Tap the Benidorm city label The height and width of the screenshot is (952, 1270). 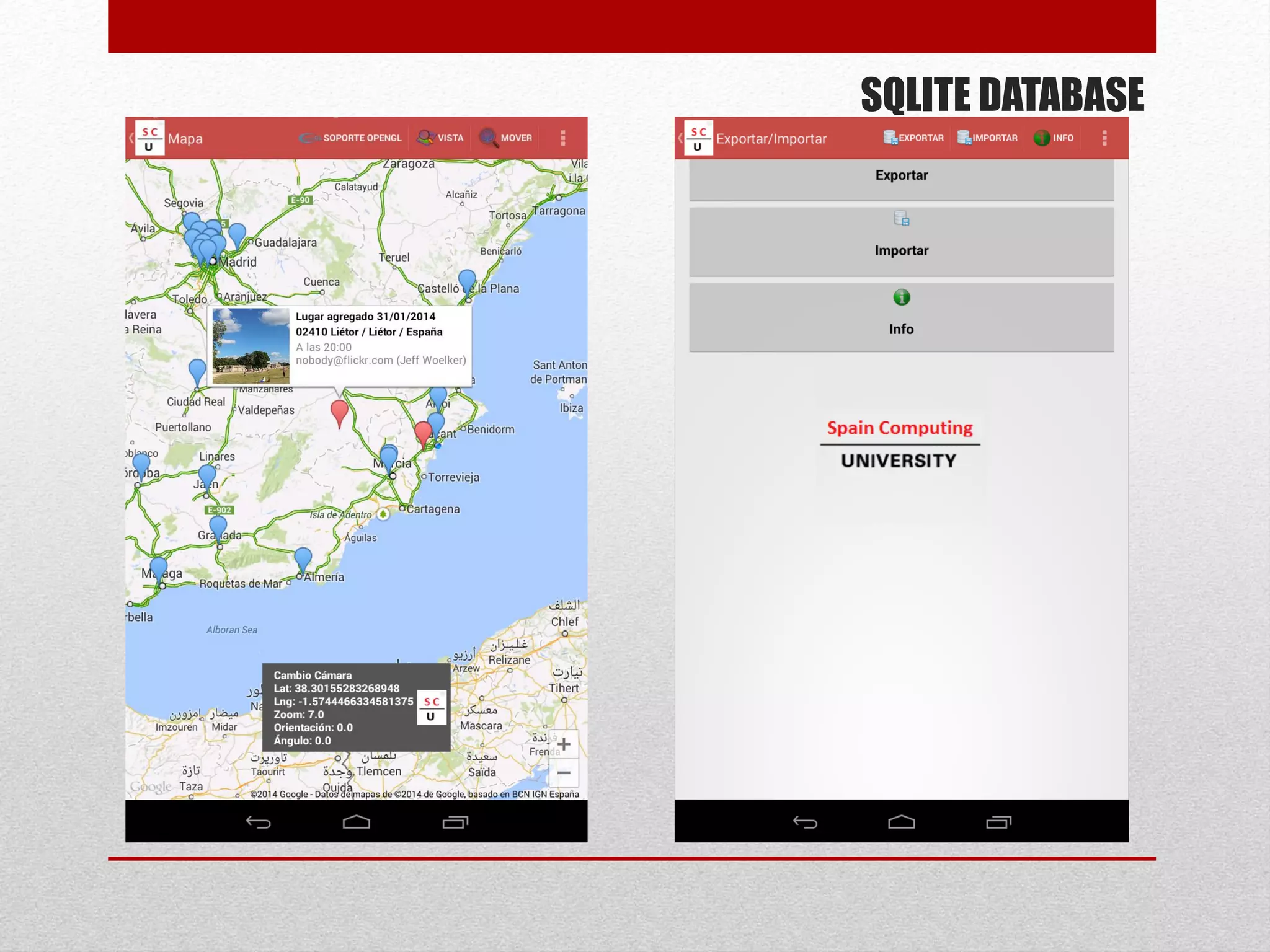[491, 430]
